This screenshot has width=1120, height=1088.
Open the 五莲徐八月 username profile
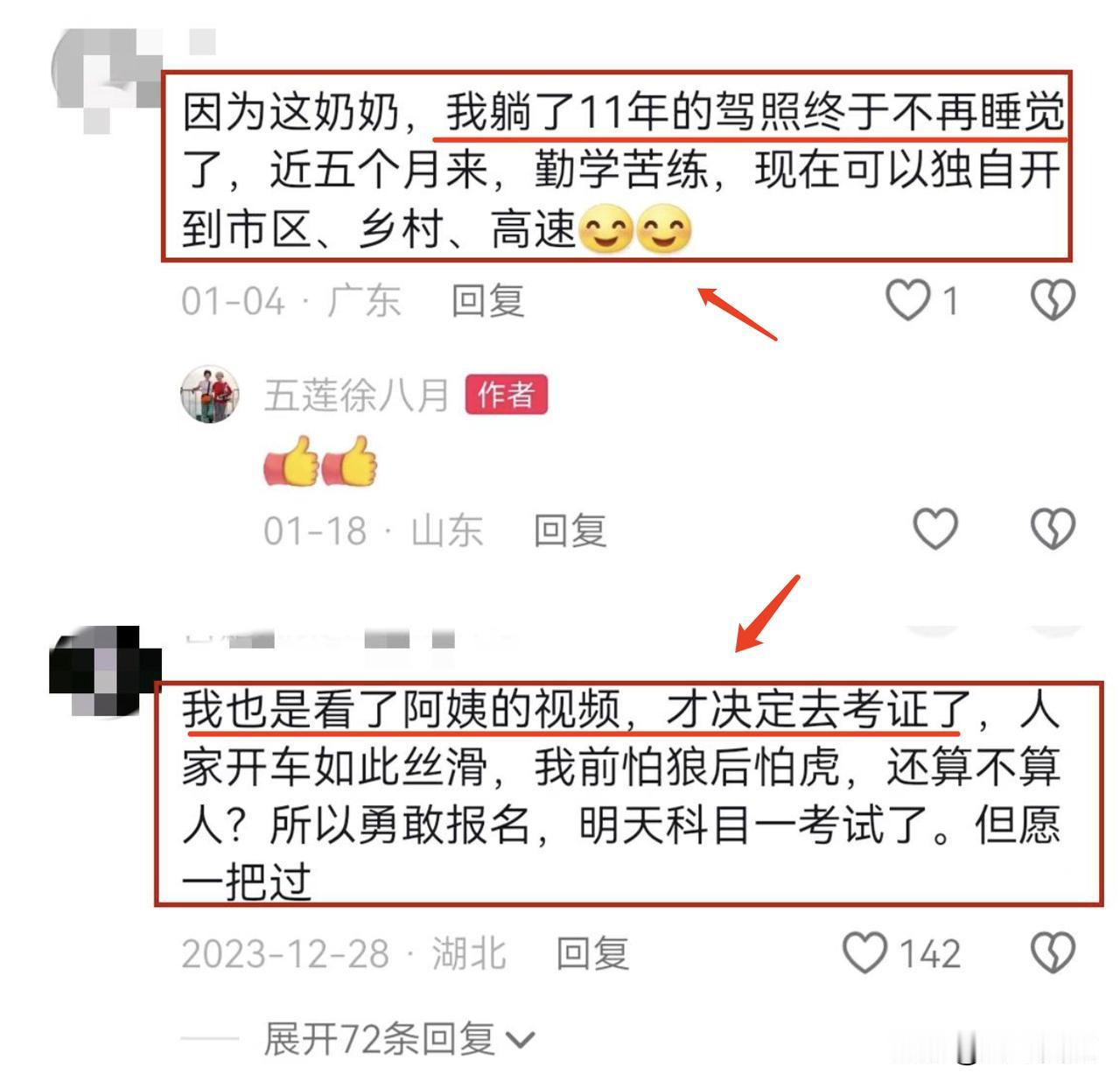pyautogui.click(x=356, y=395)
